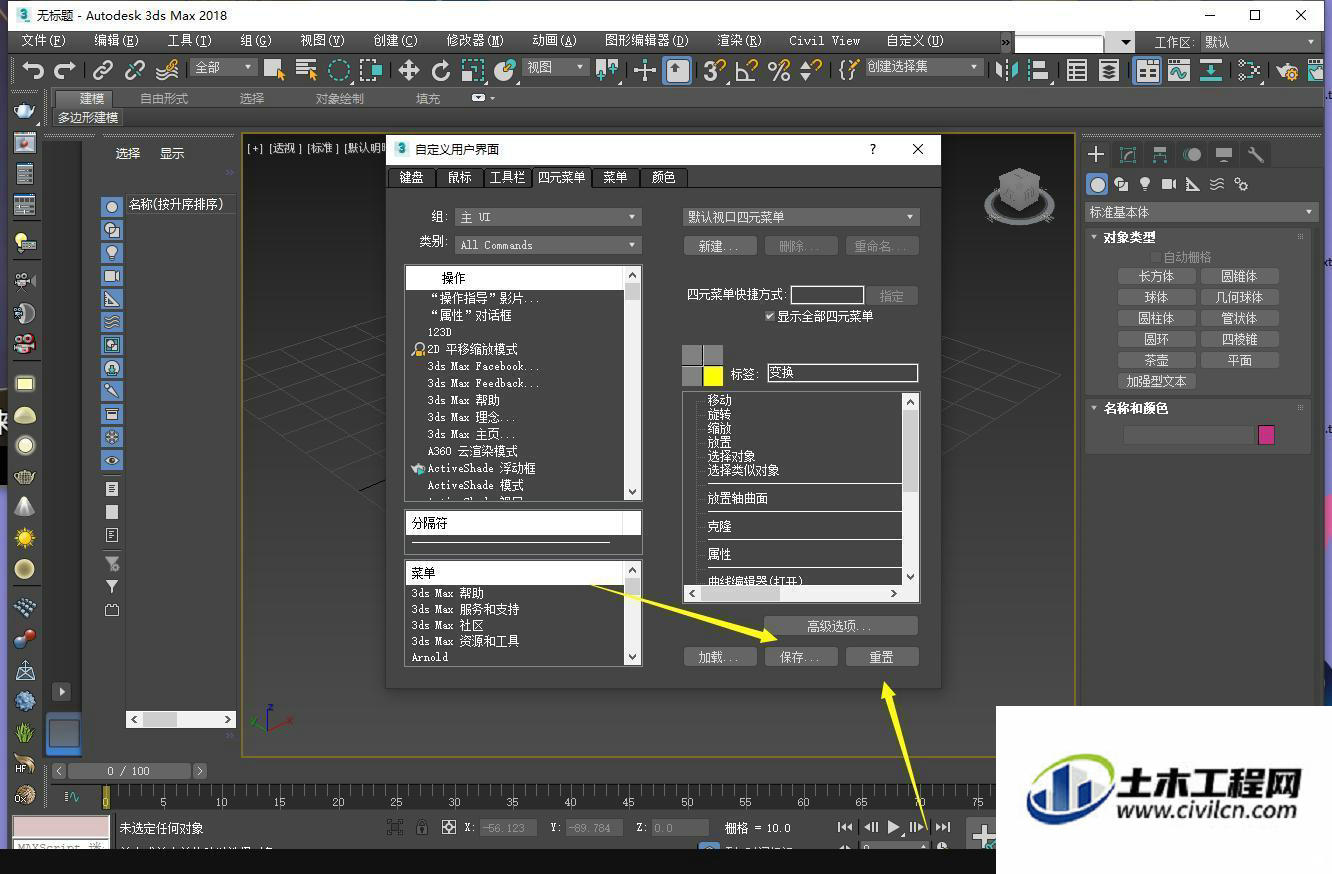Select the Helpers category in Create panel
Viewport: 1332px width, 874px height.
[x=1193, y=184]
